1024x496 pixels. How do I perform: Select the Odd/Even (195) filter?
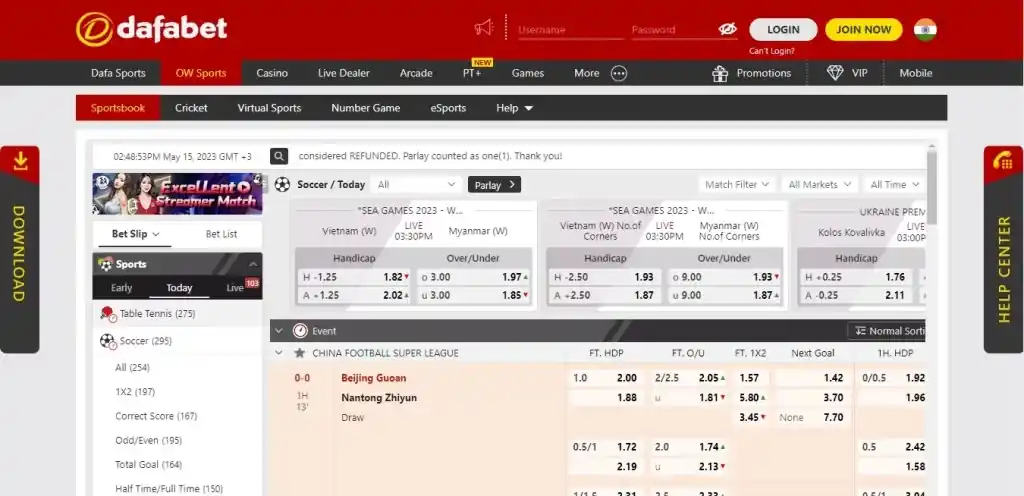coord(148,441)
